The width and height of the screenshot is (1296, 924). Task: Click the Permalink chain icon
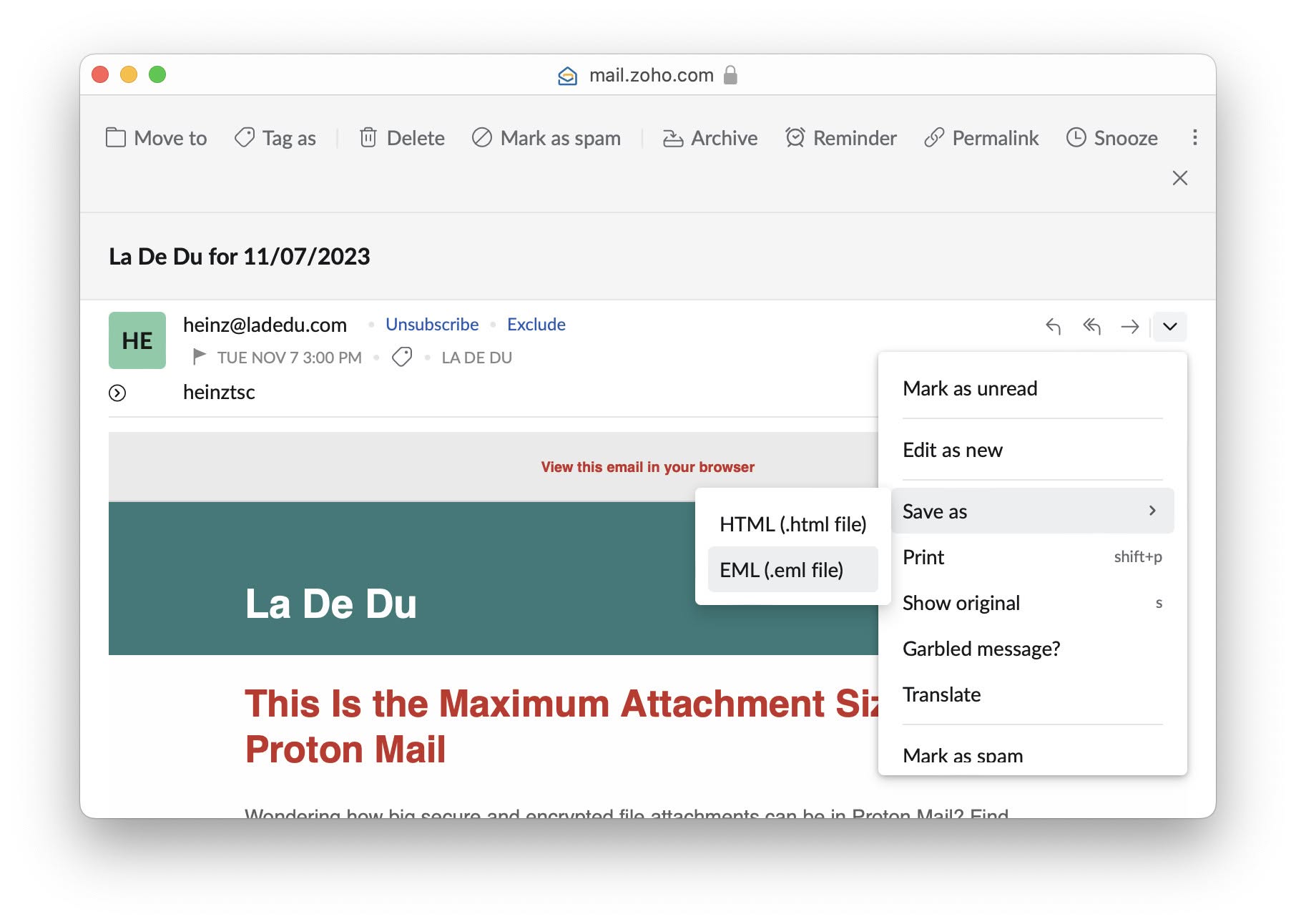click(x=934, y=137)
